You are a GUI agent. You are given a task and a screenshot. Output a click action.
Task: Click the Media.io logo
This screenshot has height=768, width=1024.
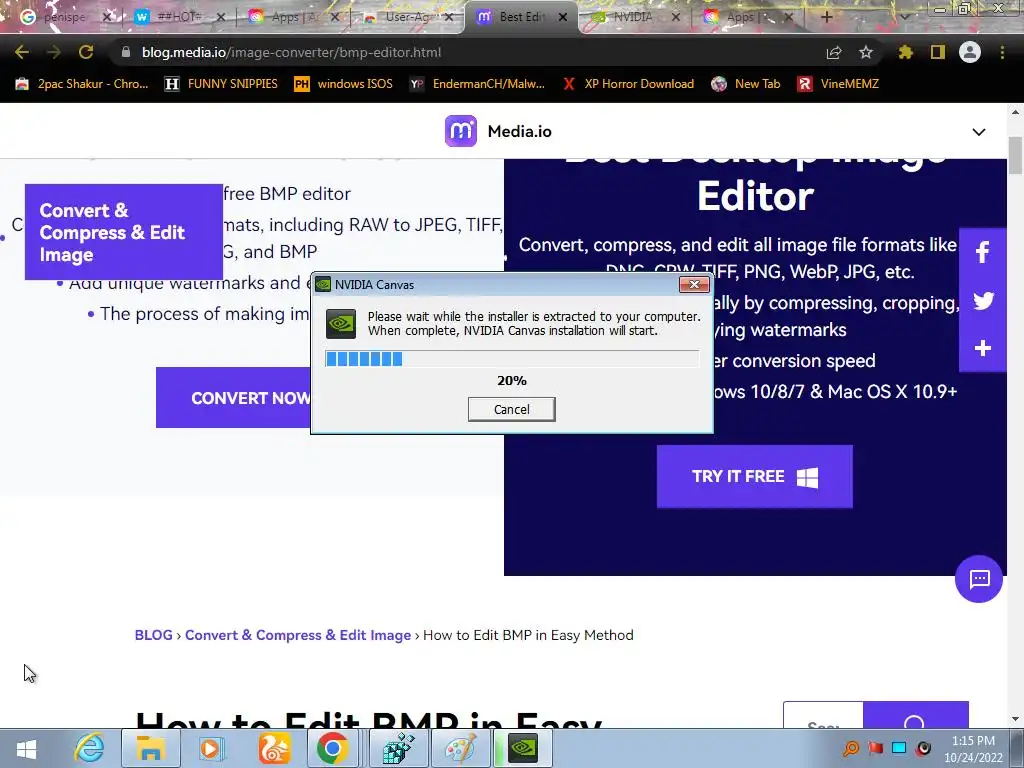[498, 131]
